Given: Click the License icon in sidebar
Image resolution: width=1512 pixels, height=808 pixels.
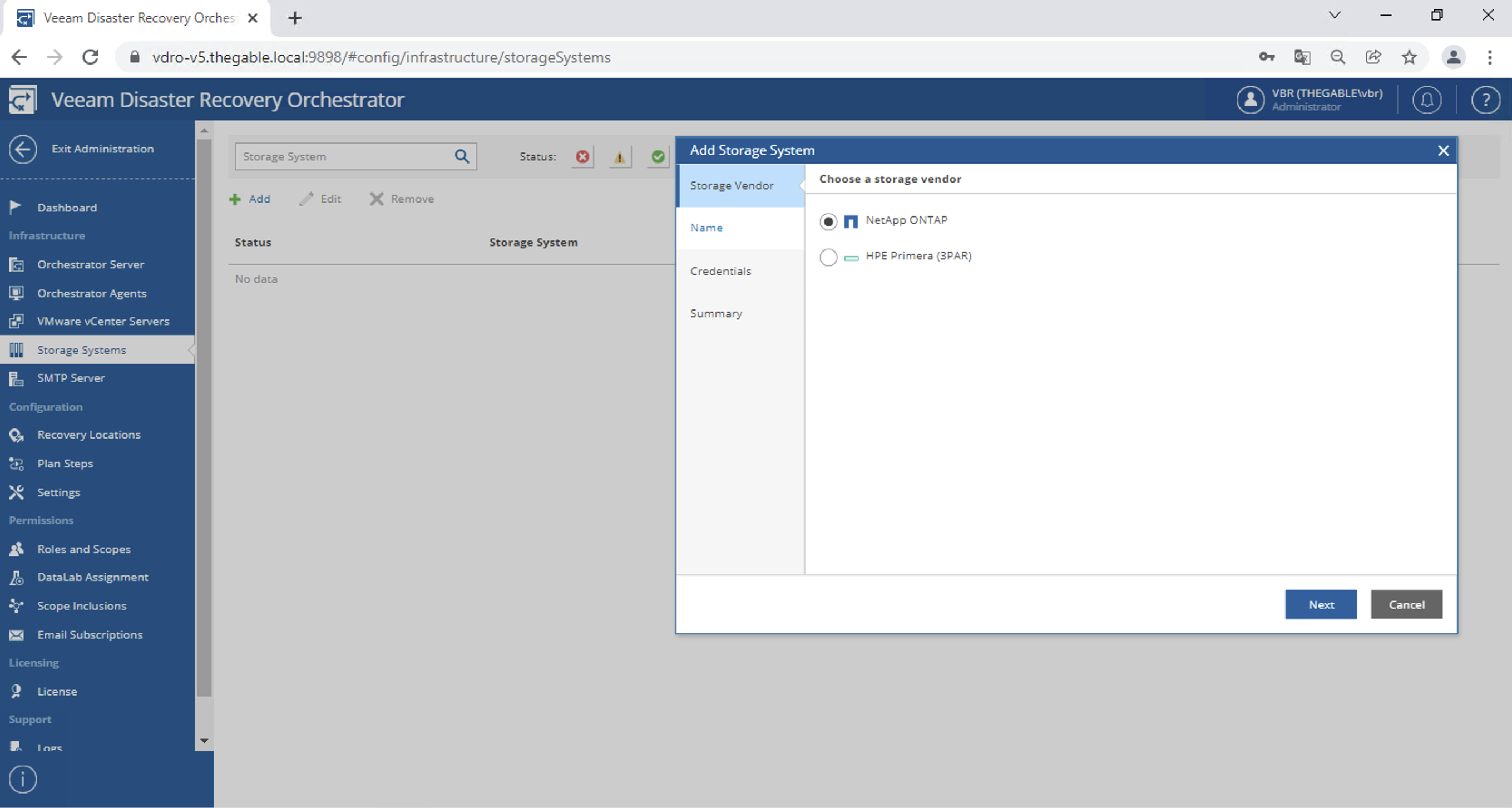Looking at the screenshot, I should click(17, 691).
